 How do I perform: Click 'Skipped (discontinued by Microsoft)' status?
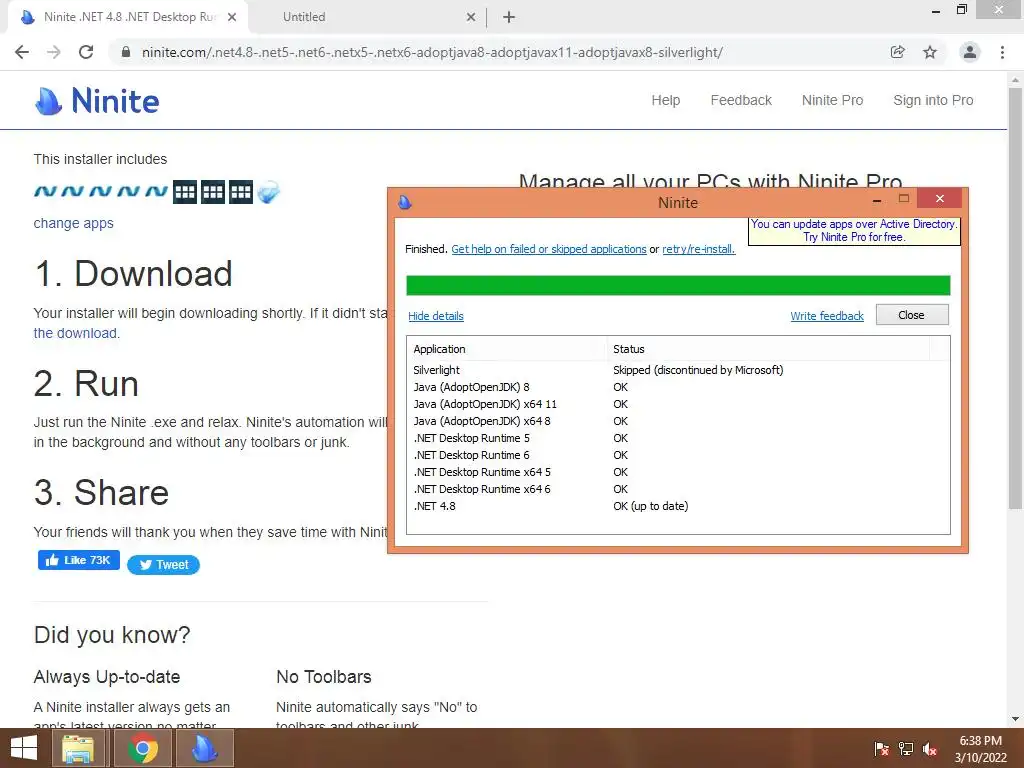coord(698,370)
